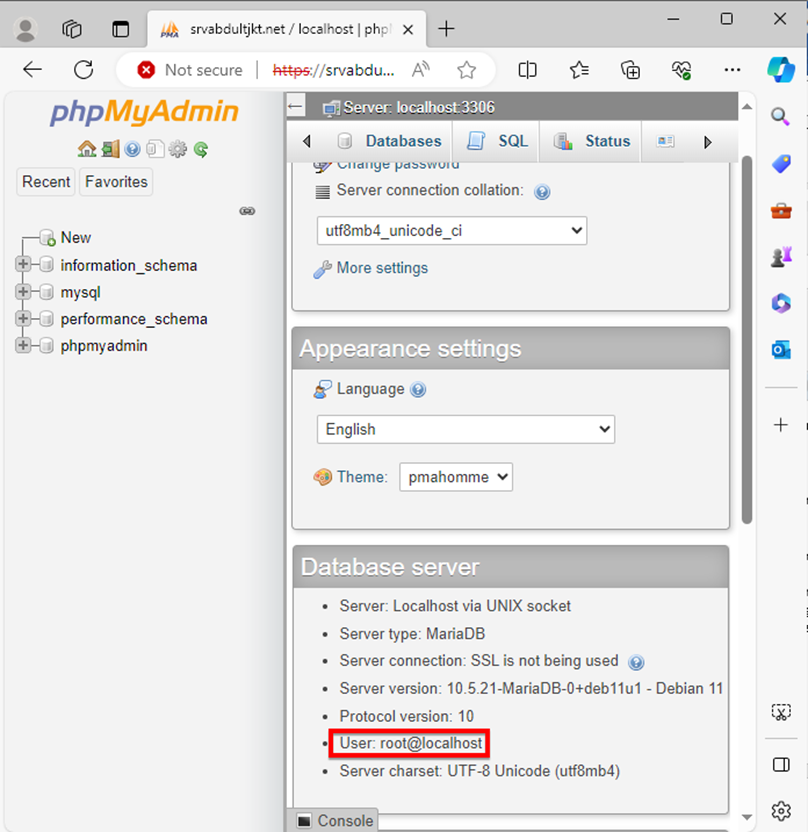Viewport: 808px width, 832px height.
Task: Open sidebar Tools briefcase icon
Action: click(x=781, y=210)
